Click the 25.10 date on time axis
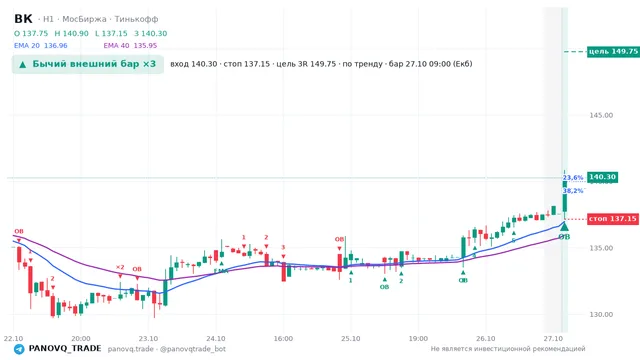The image size is (640, 360). (351, 338)
